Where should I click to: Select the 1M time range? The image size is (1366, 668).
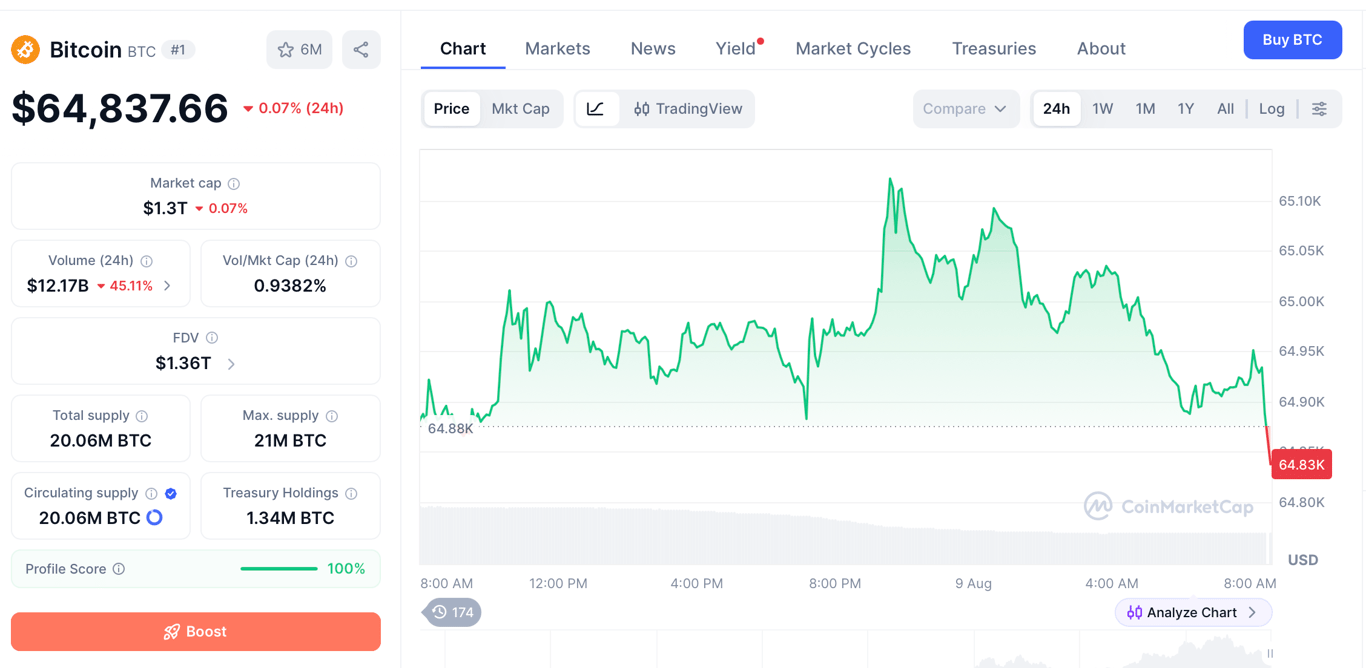(x=1146, y=109)
